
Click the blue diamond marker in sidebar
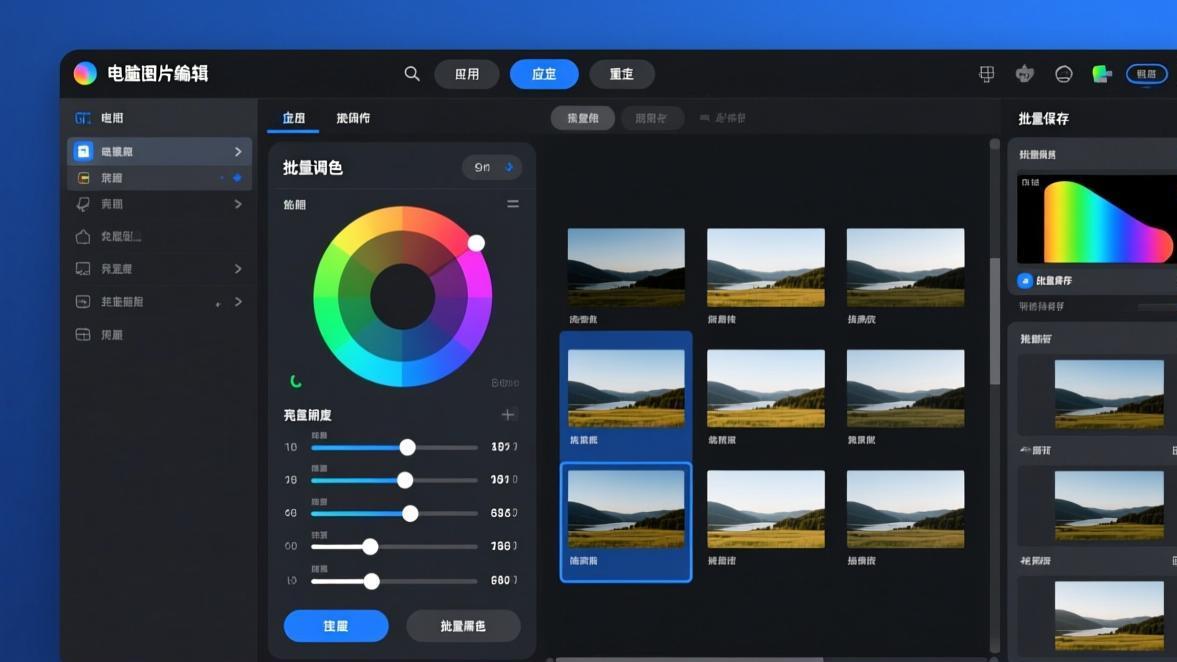click(237, 178)
